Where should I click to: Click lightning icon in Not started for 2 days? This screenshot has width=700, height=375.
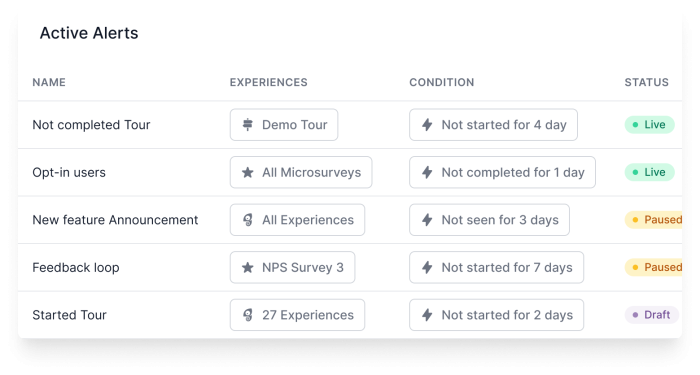[x=427, y=315]
